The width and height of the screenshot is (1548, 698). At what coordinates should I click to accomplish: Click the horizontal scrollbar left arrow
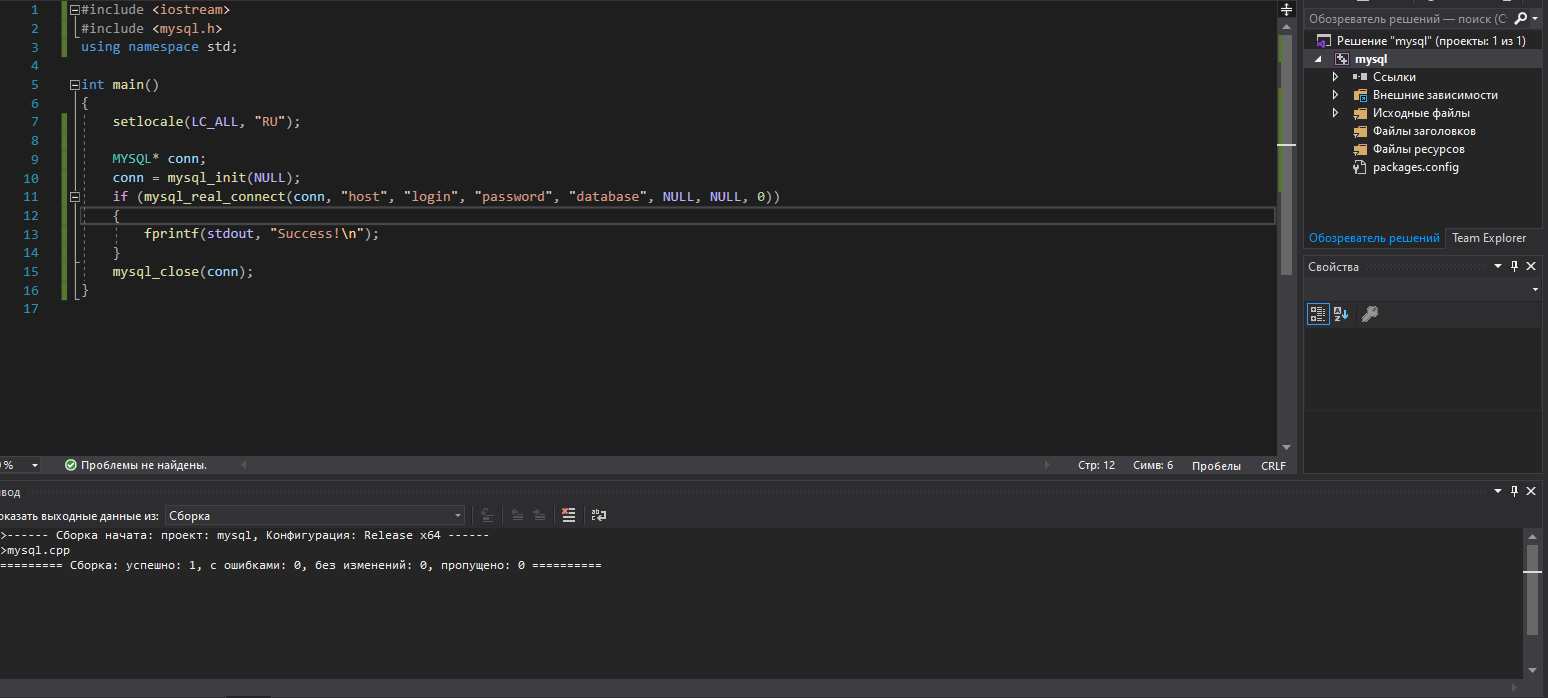click(x=243, y=465)
